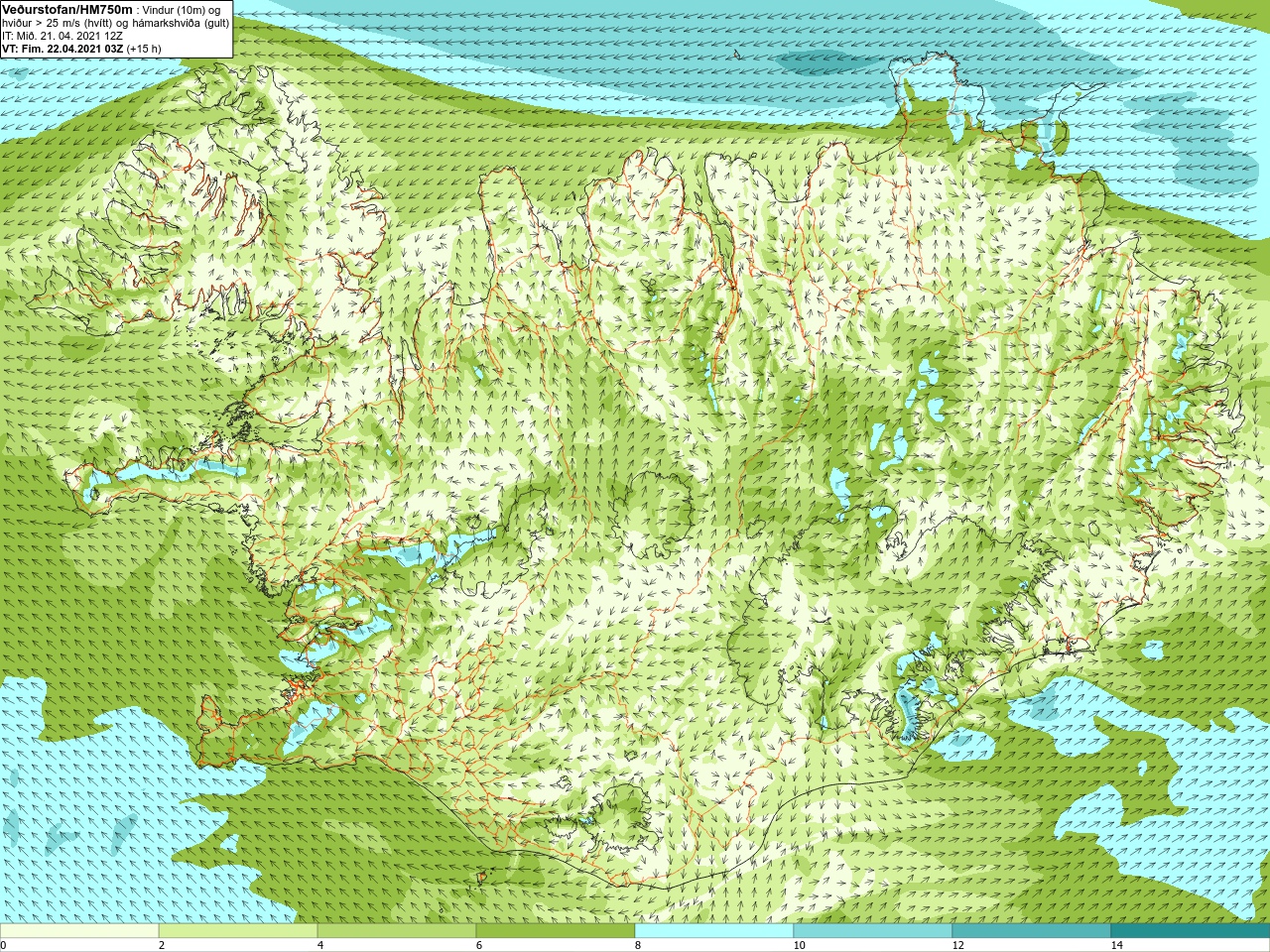Click the scale label '6'

coord(479,945)
